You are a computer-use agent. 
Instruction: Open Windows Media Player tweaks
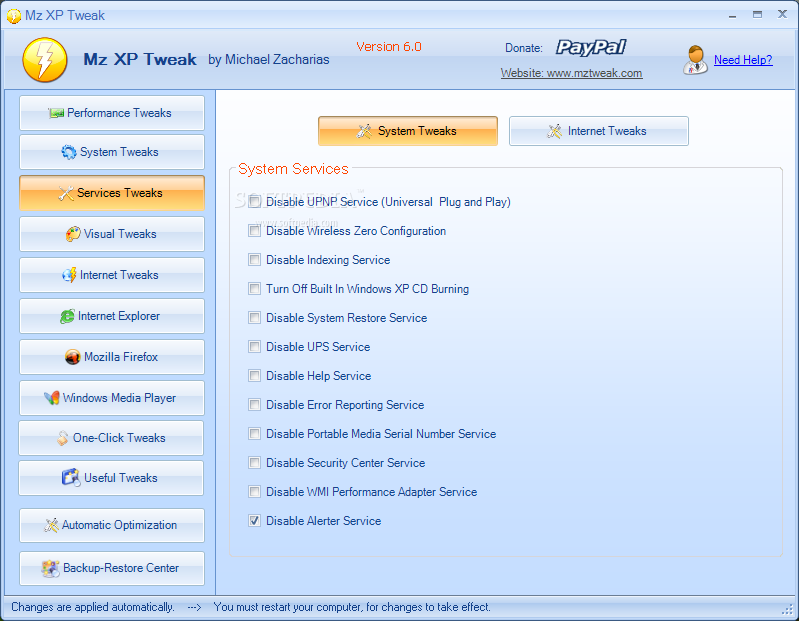click(x=112, y=398)
